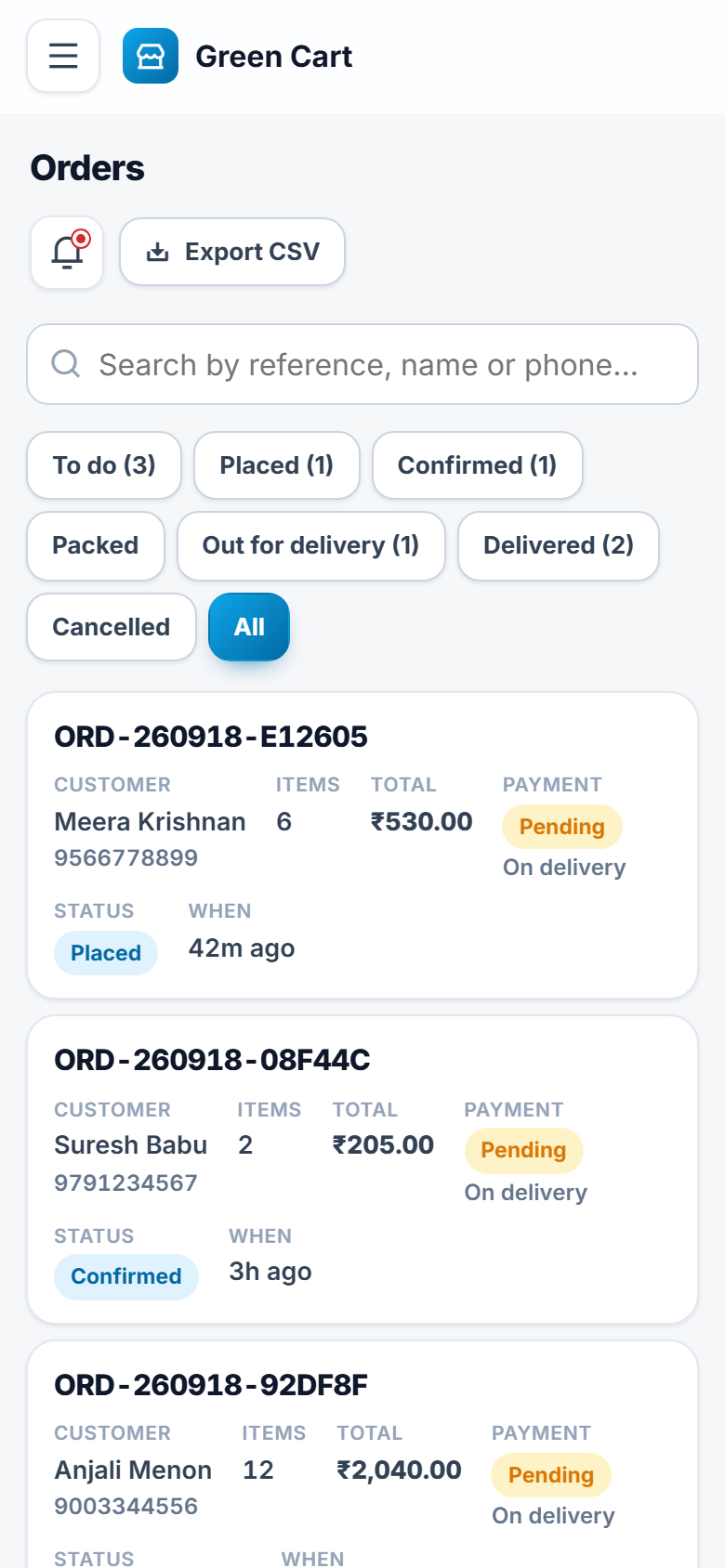
Task: Export orders with Export CSV button
Action: (x=232, y=252)
